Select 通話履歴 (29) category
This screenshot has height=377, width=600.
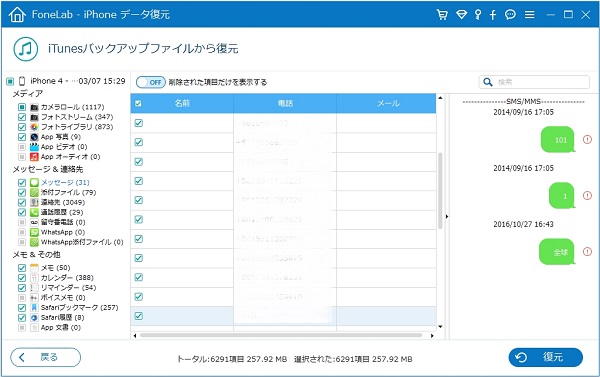point(62,212)
